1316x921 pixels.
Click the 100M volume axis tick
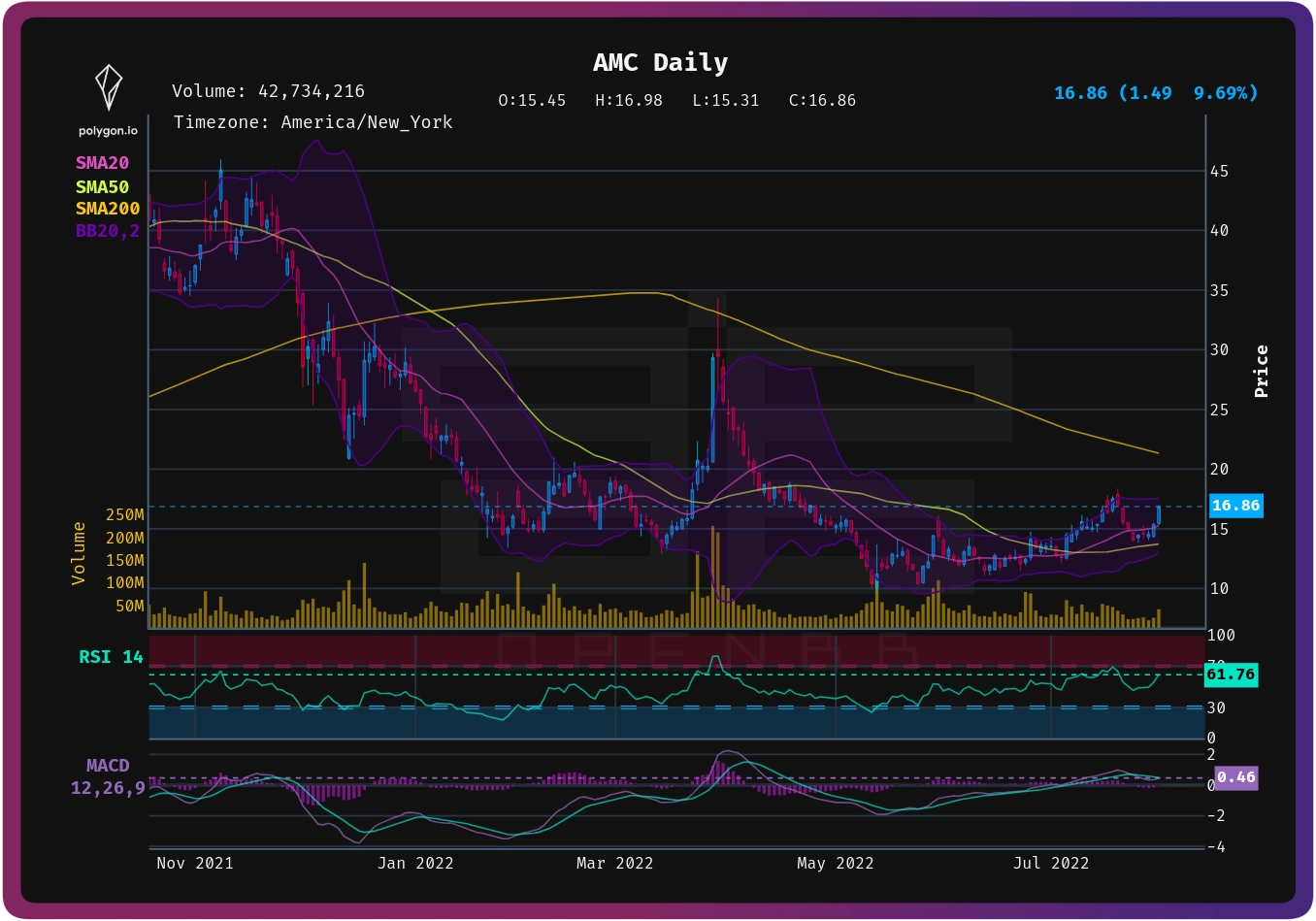tap(125, 583)
